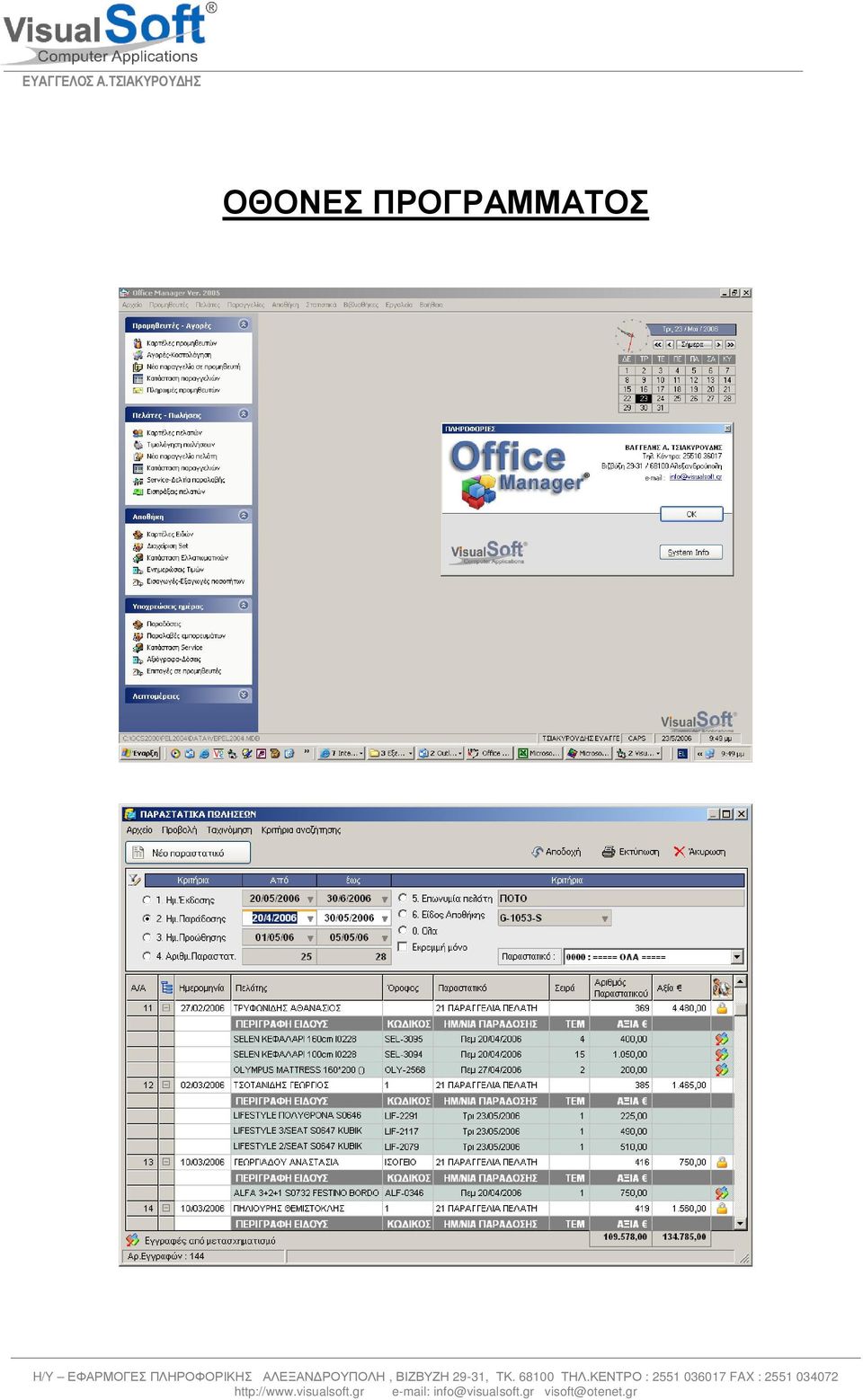Select radio 4. Αριθμ.Παραστατ.
863x1400 pixels.
click(x=147, y=956)
